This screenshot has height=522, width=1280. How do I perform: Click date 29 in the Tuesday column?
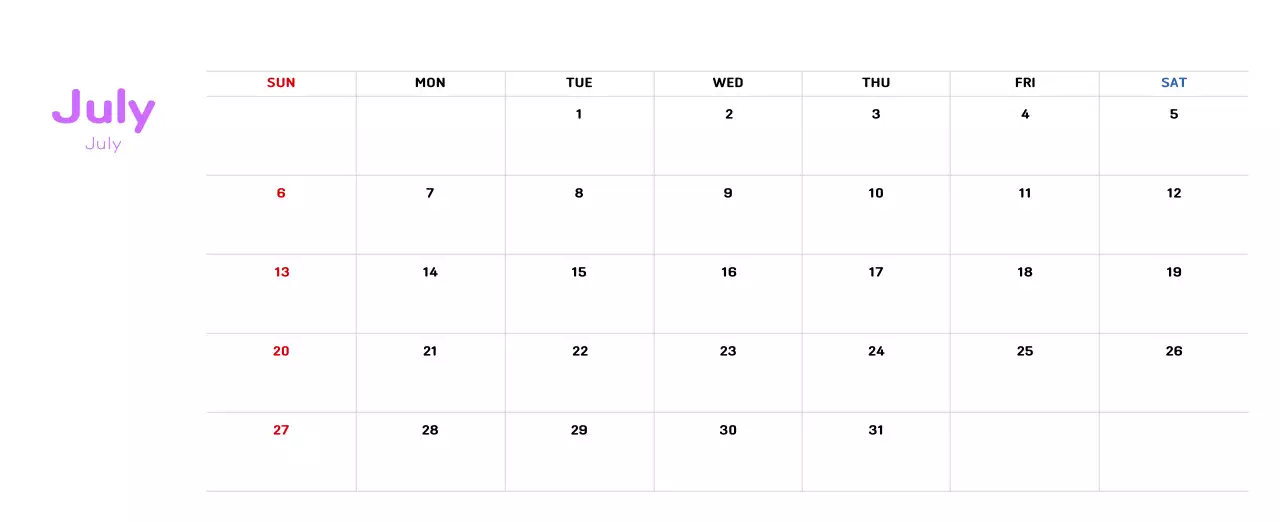pyautogui.click(x=579, y=430)
